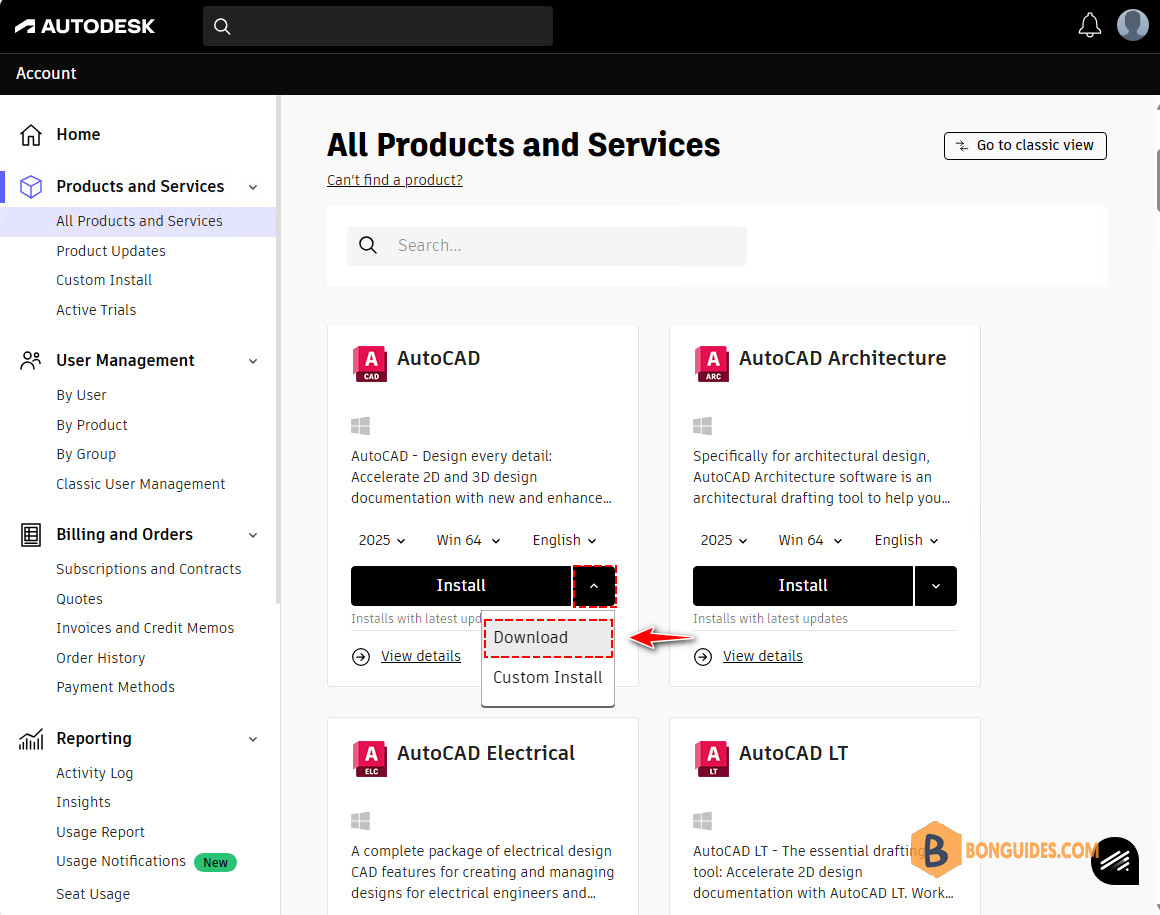
Task: Open Seat Usage report
Action: tap(93, 894)
